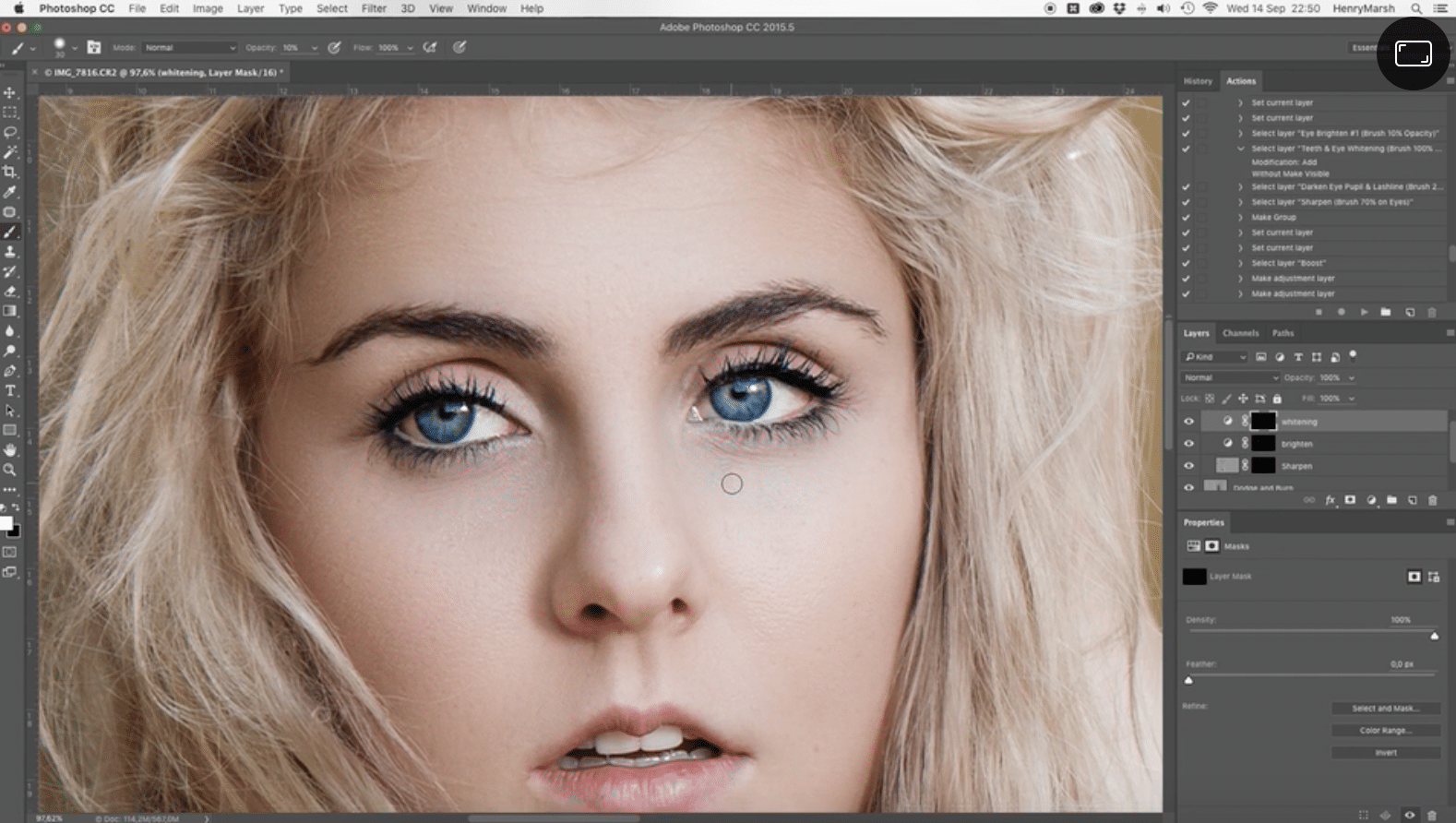Add layer mask from Layers panel bottom
The width and height of the screenshot is (1456, 823).
(x=1350, y=500)
